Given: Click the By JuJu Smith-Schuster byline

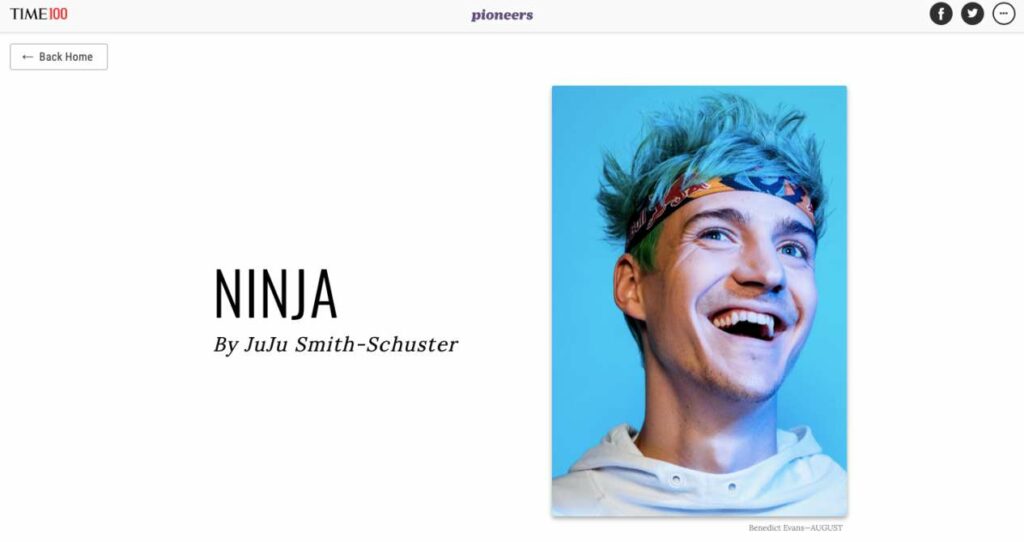Looking at the screenshot, I should [x=336, y=345].
